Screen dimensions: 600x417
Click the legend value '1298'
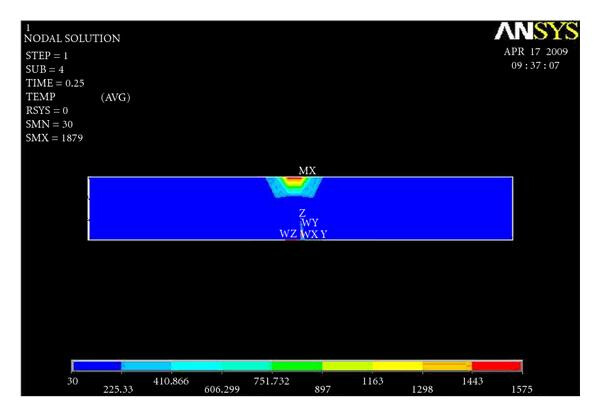pos(422,389)
